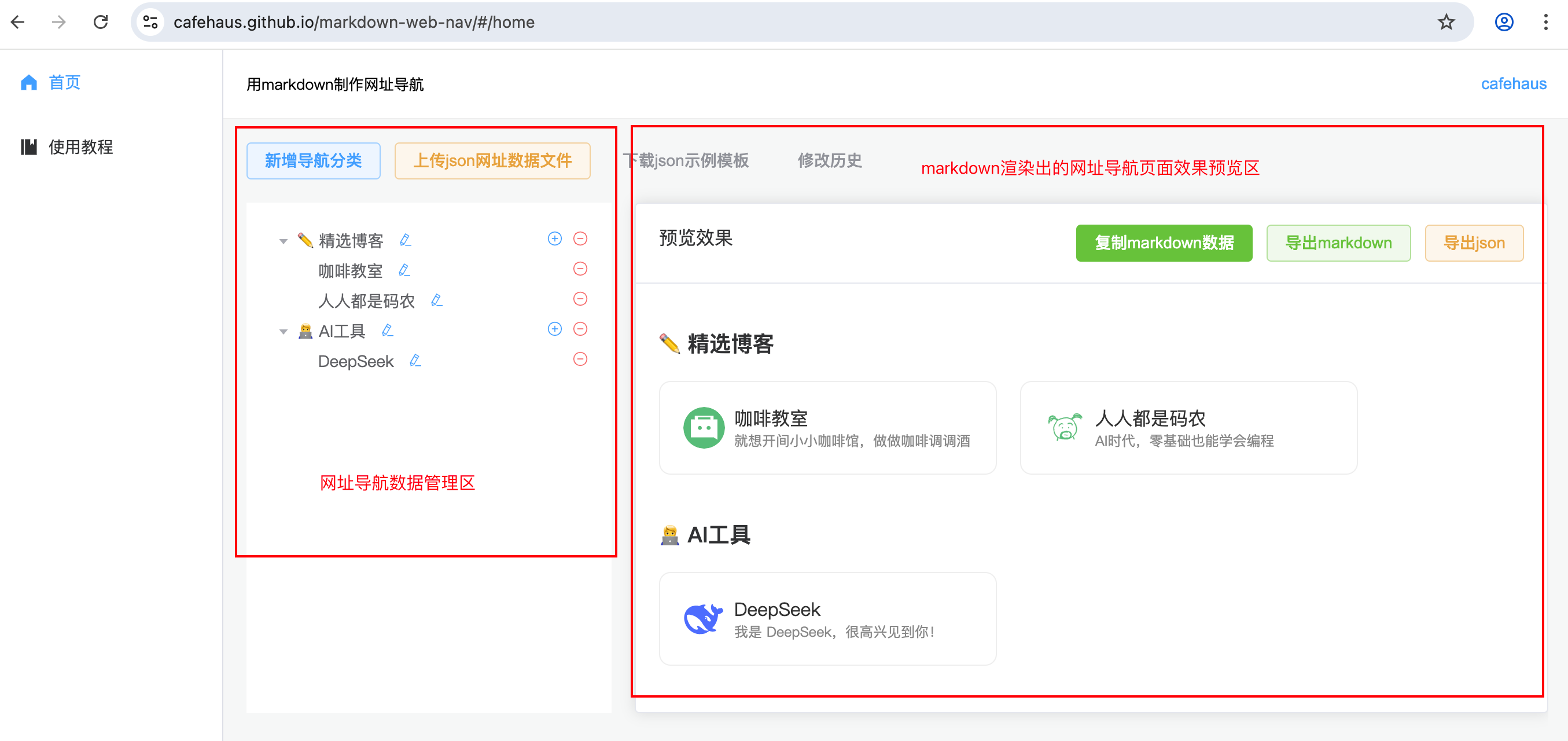Edit 咖啡教室 with its pencil icon
Viewport: 1568px width, 741px height.
404,270
